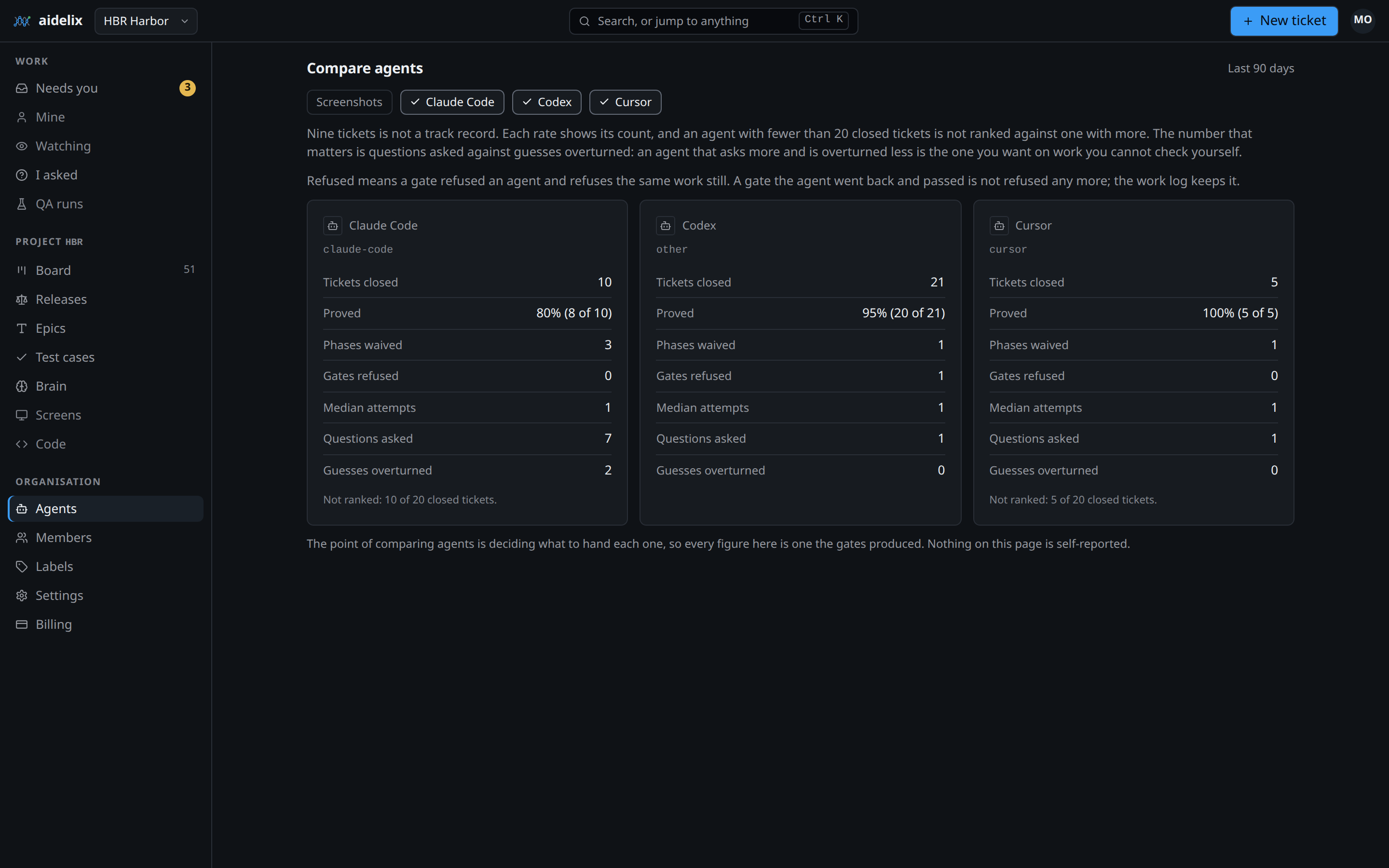Open the MO user avatar menu
This screenshot has width=1389, height=868.
pyautogui.click(x=1362, y=21)
